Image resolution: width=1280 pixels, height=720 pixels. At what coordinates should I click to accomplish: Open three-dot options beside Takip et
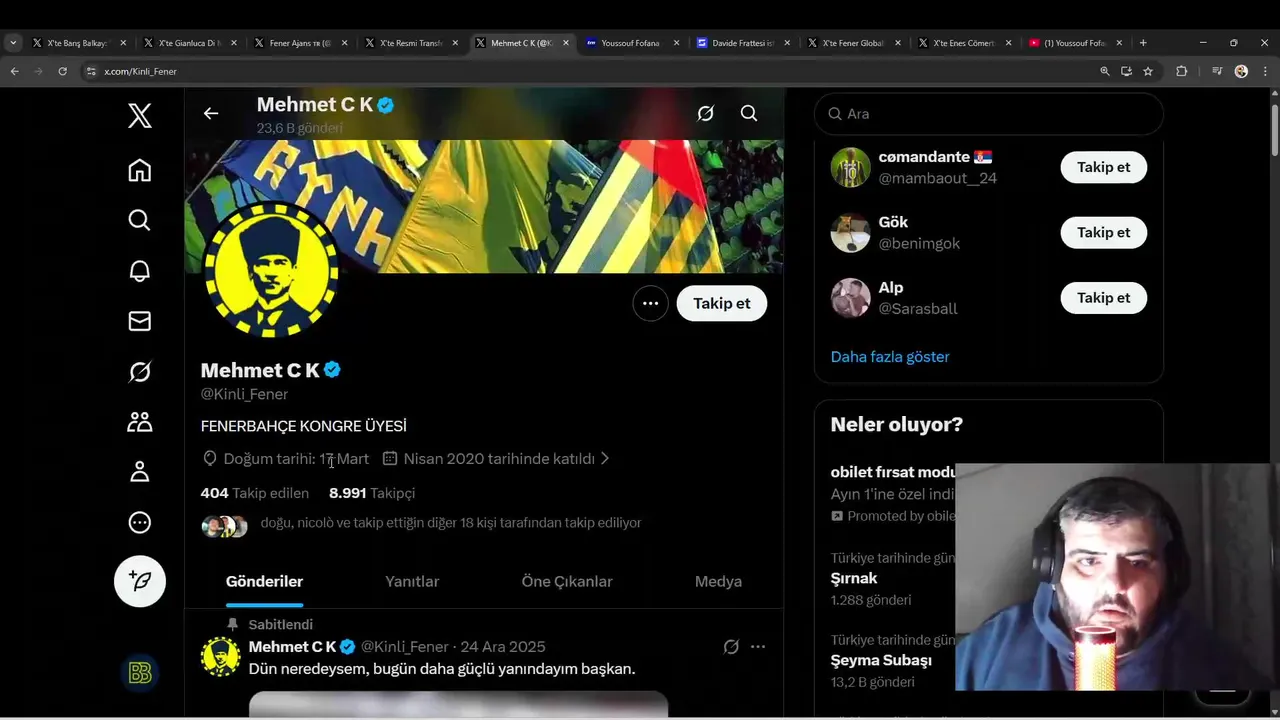tap(650, 303)
